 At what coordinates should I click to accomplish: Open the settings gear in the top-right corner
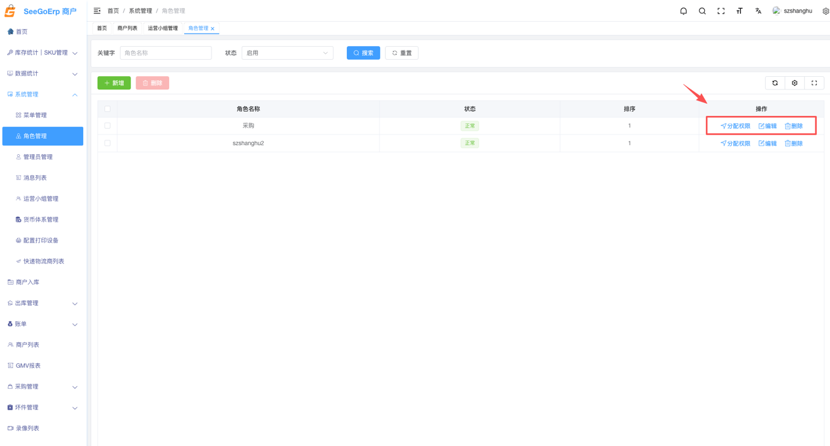(x=825, y=11)
